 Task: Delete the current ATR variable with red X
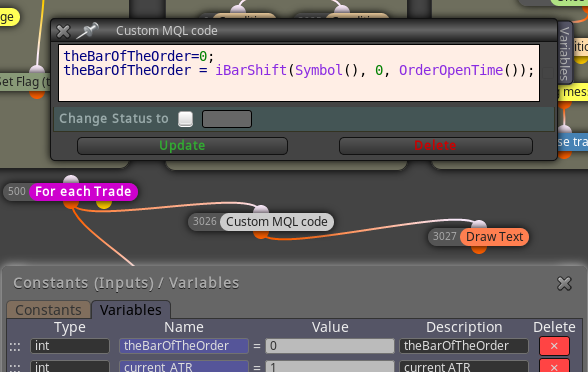[x=554, y=366]
